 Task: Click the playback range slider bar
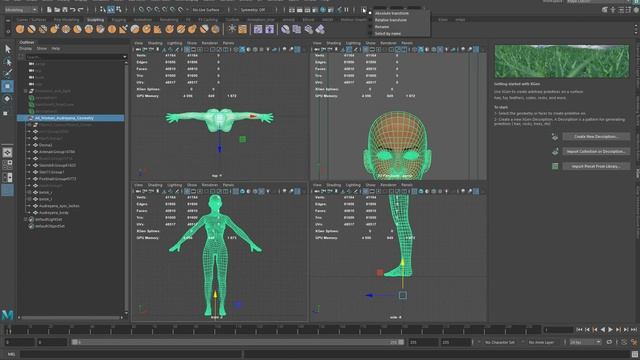click(238, 342)
